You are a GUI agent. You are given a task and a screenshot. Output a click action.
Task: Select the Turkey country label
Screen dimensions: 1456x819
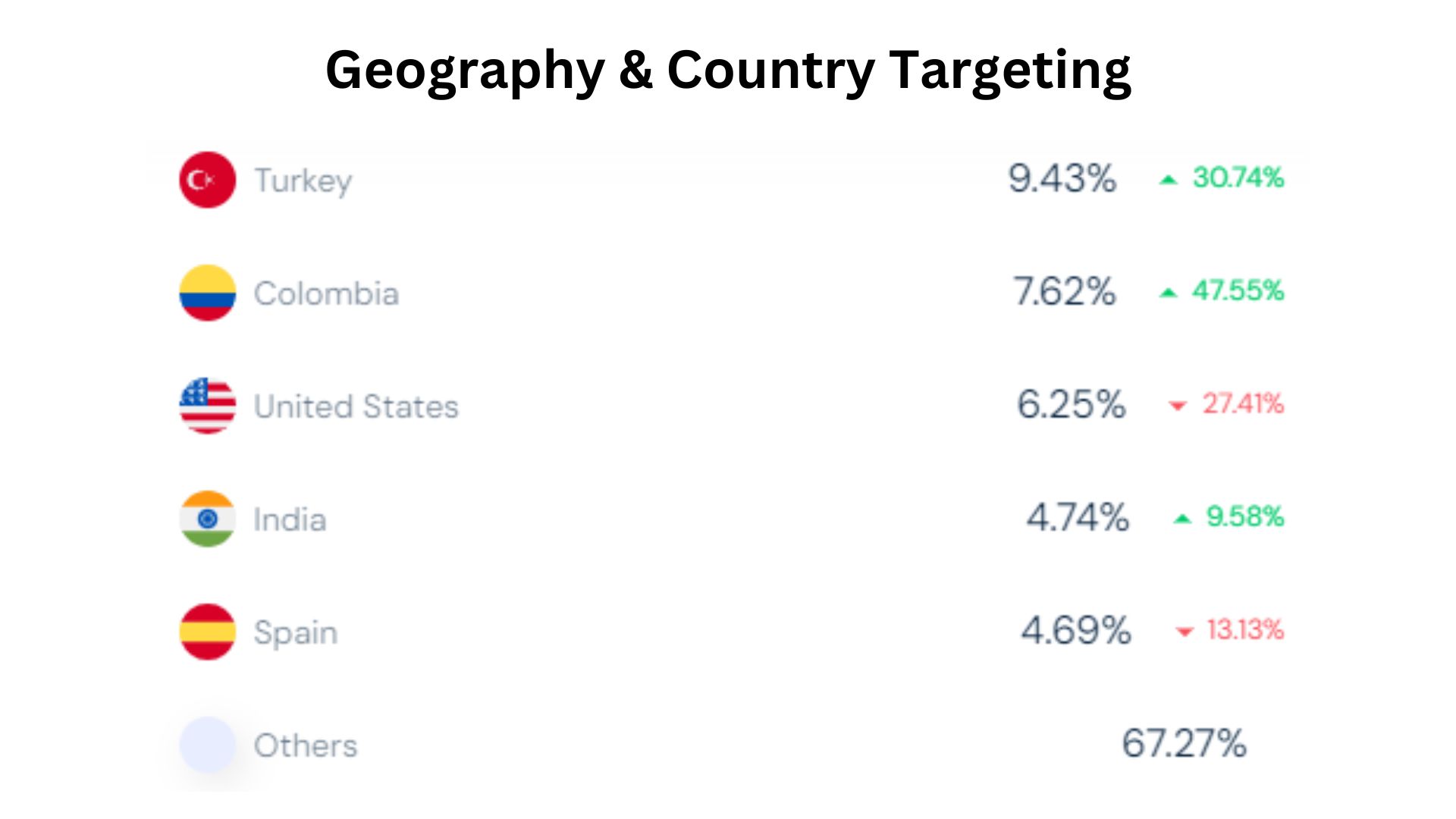pyautogui.click(x=303, y=181)
